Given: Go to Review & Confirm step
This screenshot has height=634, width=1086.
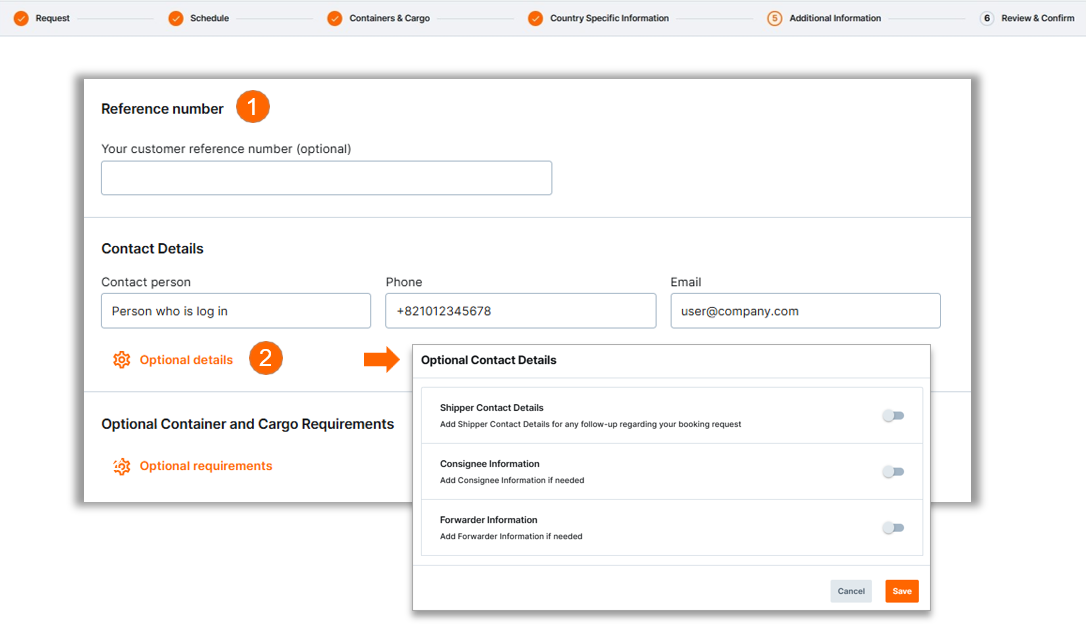Looking at the screenshot, I should pyautogui.click(x=1037, y=18).
